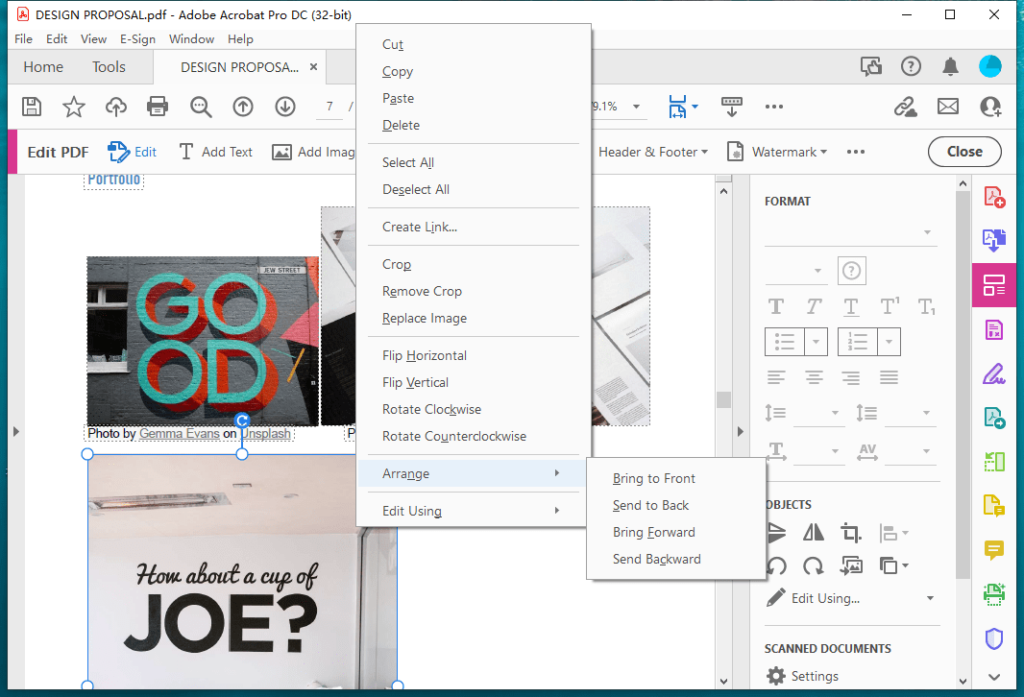Toggle Superscript text format button
The height and width of the screenshot is (697, 1024).
[889, 306]
